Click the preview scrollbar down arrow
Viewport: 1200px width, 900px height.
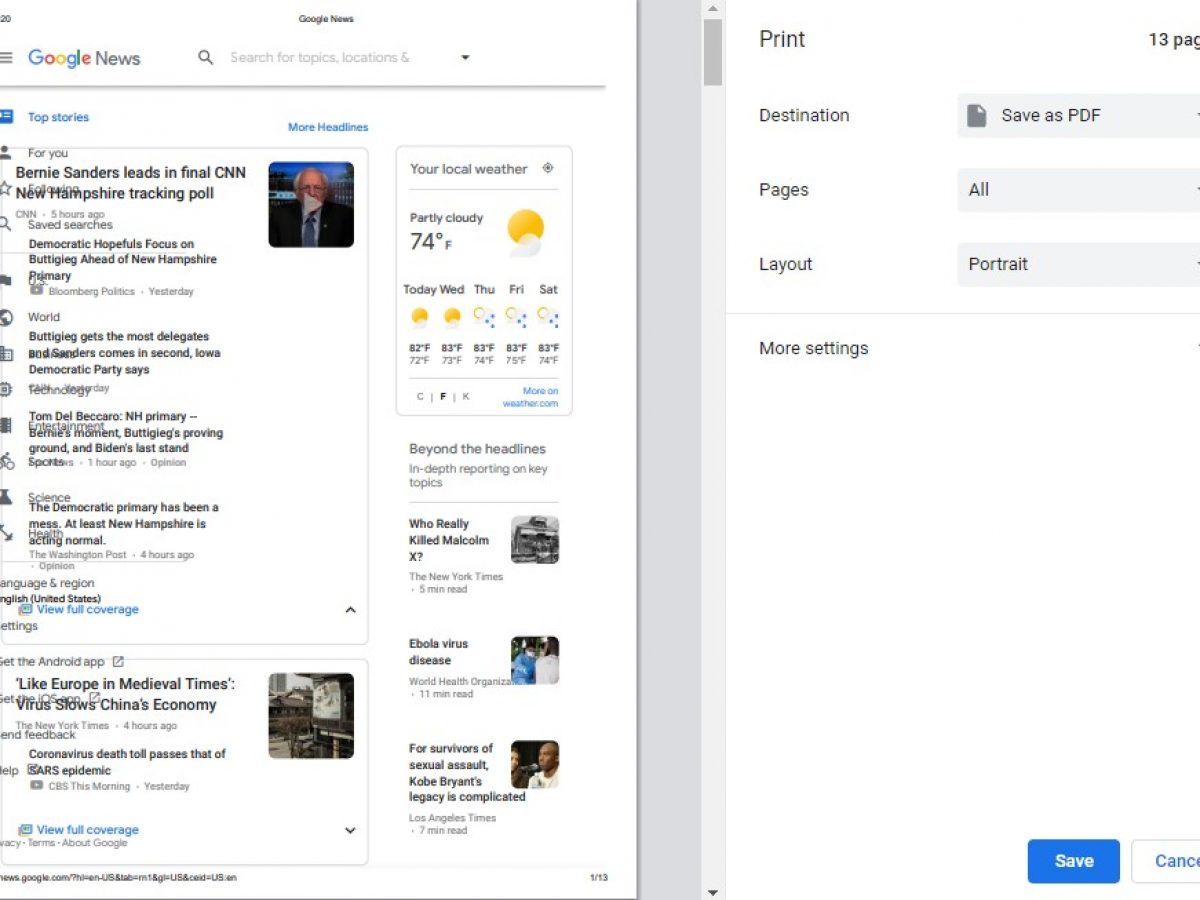pyautogui.click(x=712, y=891)
